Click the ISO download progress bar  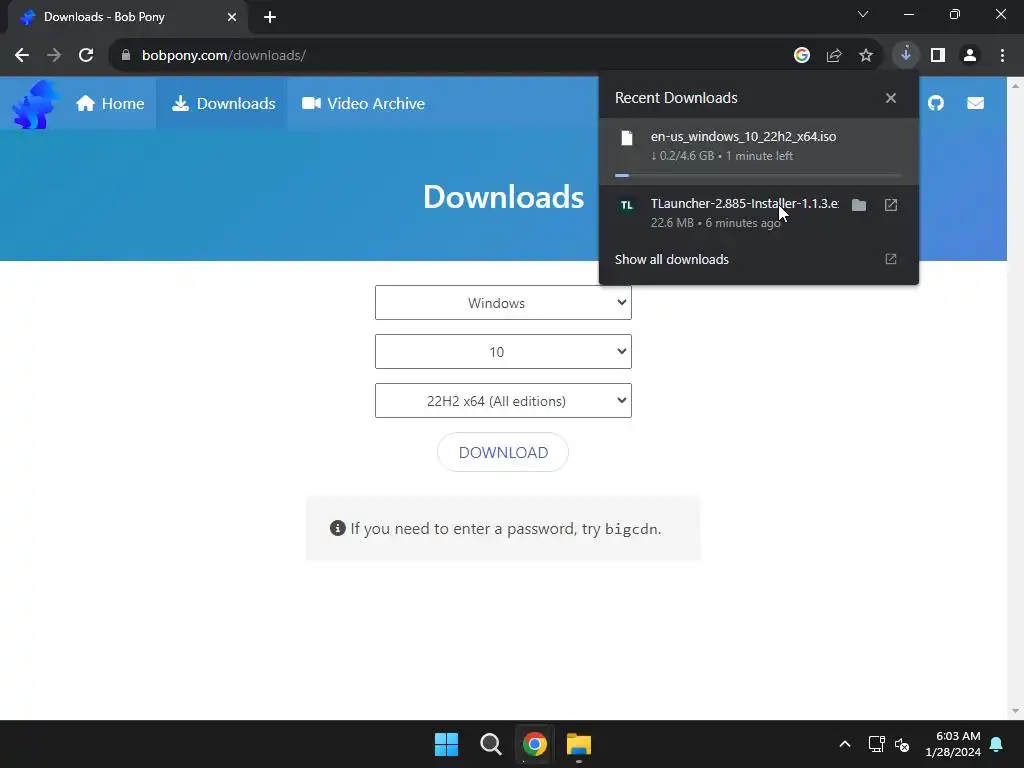tap(758, 175)
